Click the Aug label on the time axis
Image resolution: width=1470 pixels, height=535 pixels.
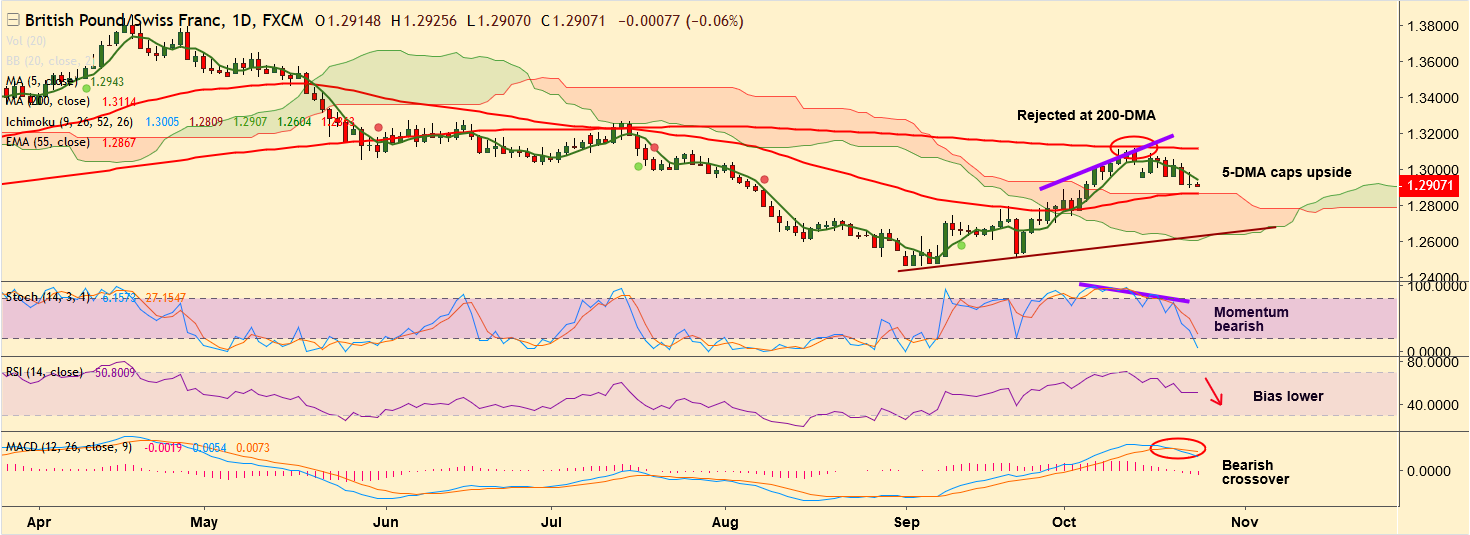click(x=726, y=522)
